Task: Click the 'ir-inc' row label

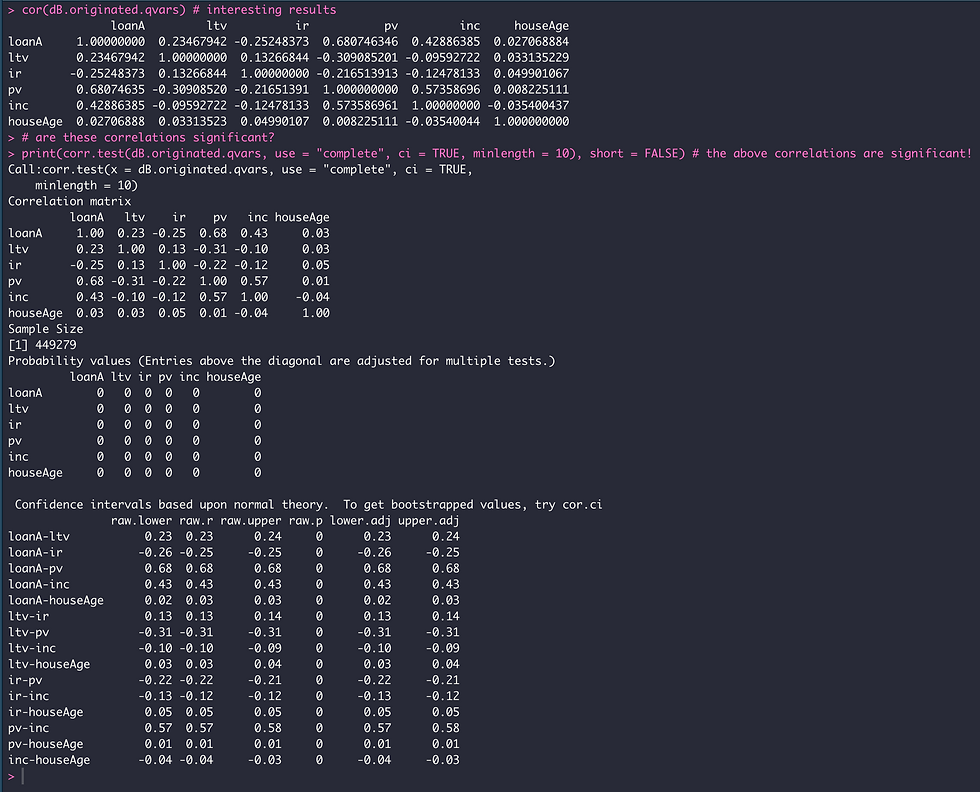Action: pos(29,696)
